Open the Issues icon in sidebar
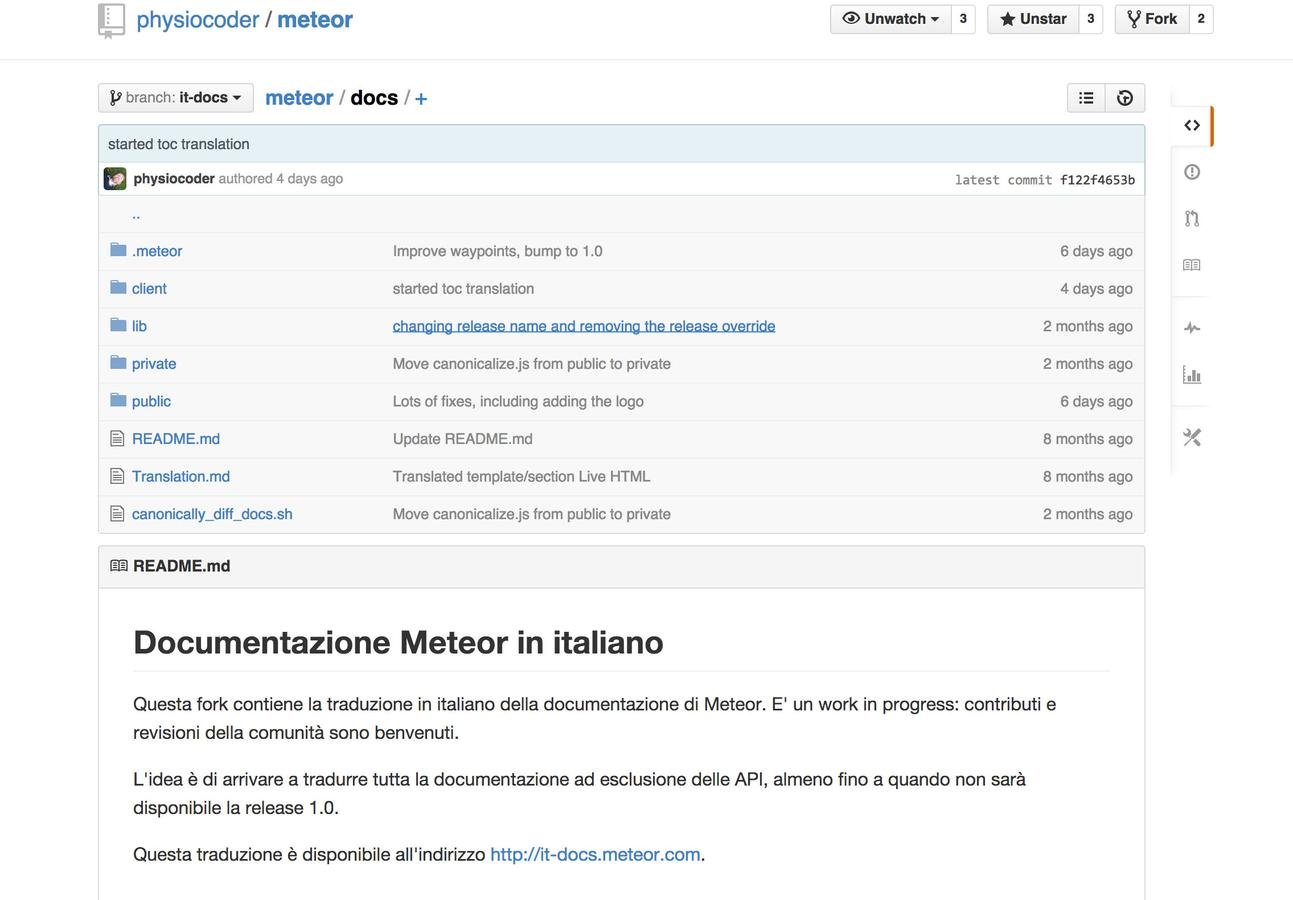Viewport: 1293px width, 900px height. pyautogui.click(x=1192, y=172)
